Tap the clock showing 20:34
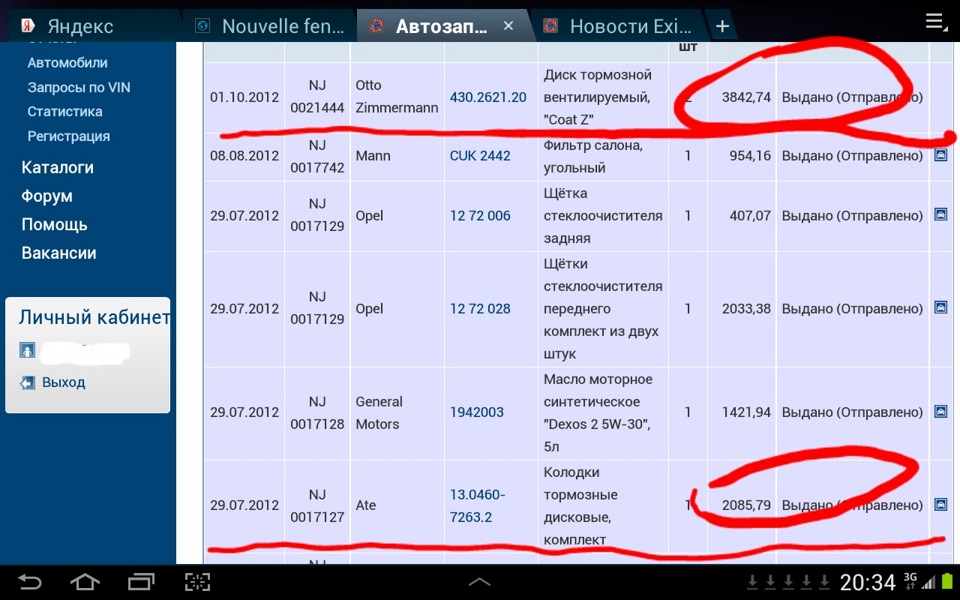 coord(868,582)
